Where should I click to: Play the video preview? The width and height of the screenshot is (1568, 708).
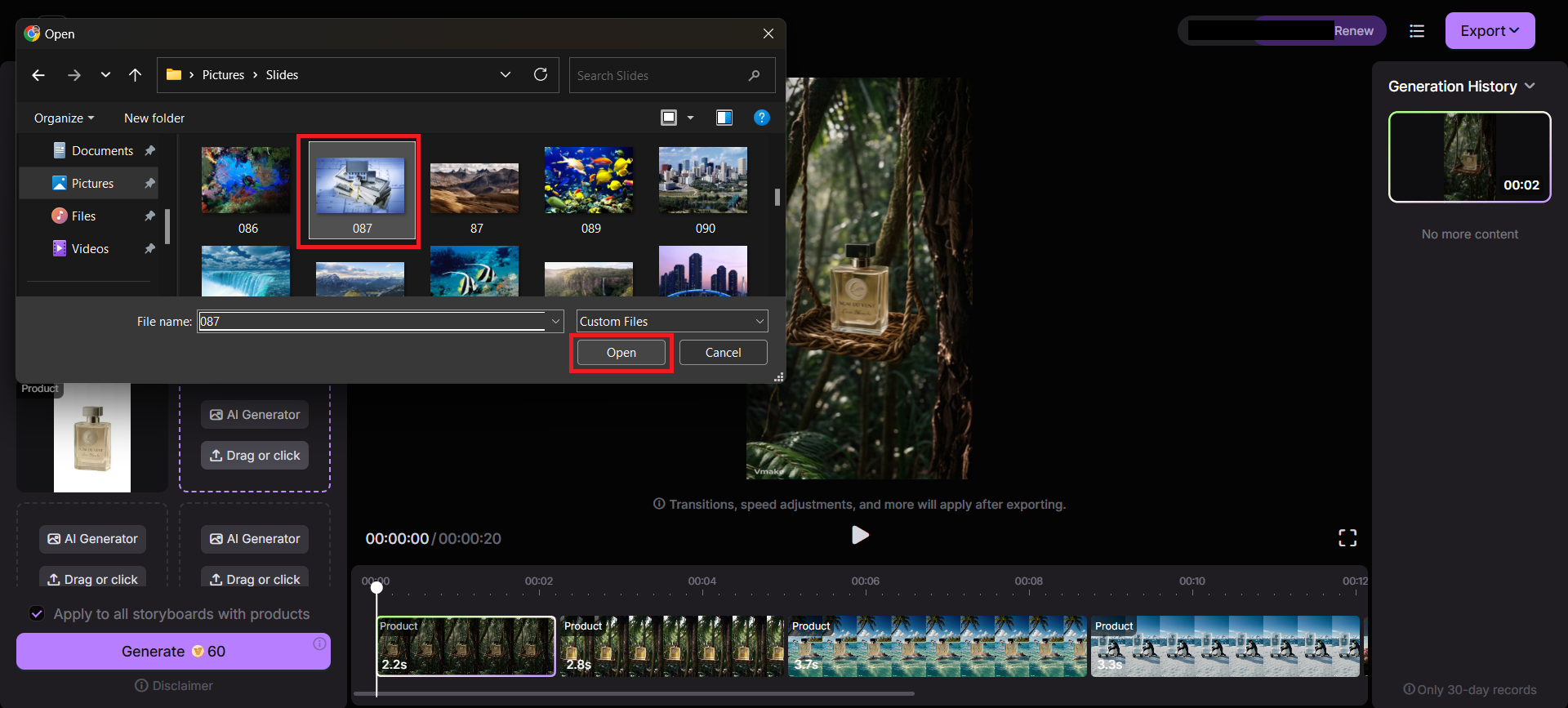pyautogui.click(x=860, y=535)
